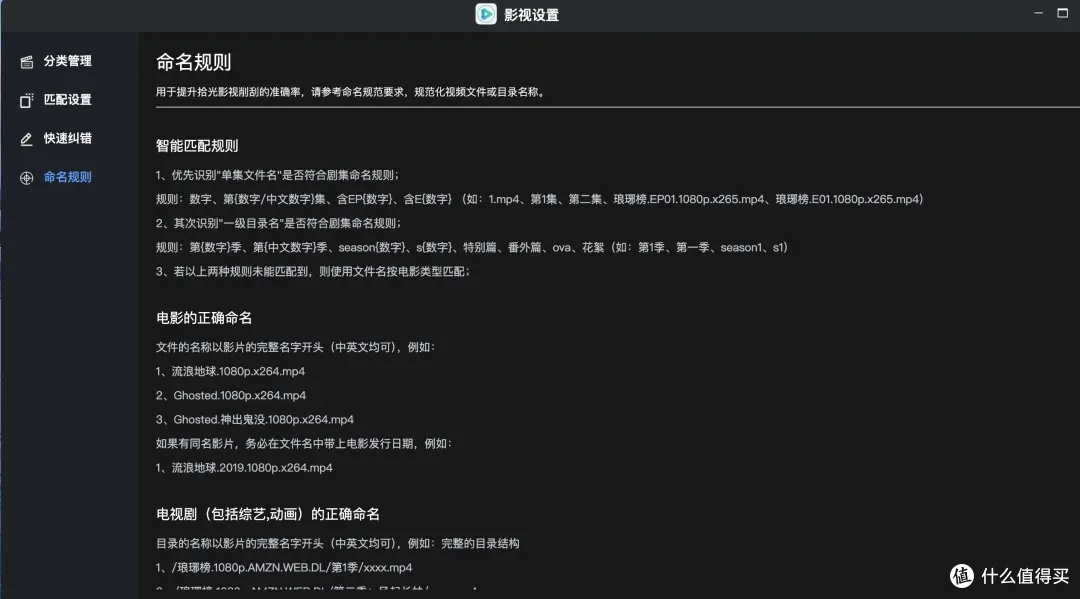The height and width of the screenshot is (599, 1080).
Task: Go to the 快速纠错 section
Action: [x=68, y=138]
